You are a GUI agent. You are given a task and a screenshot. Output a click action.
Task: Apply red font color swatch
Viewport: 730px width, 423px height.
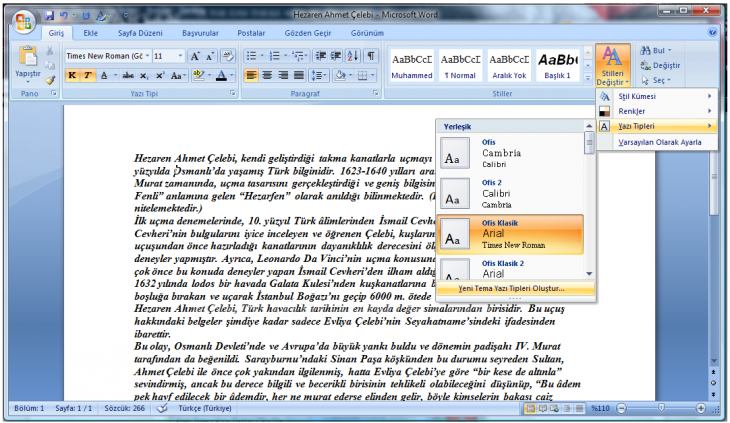[222, 75]
